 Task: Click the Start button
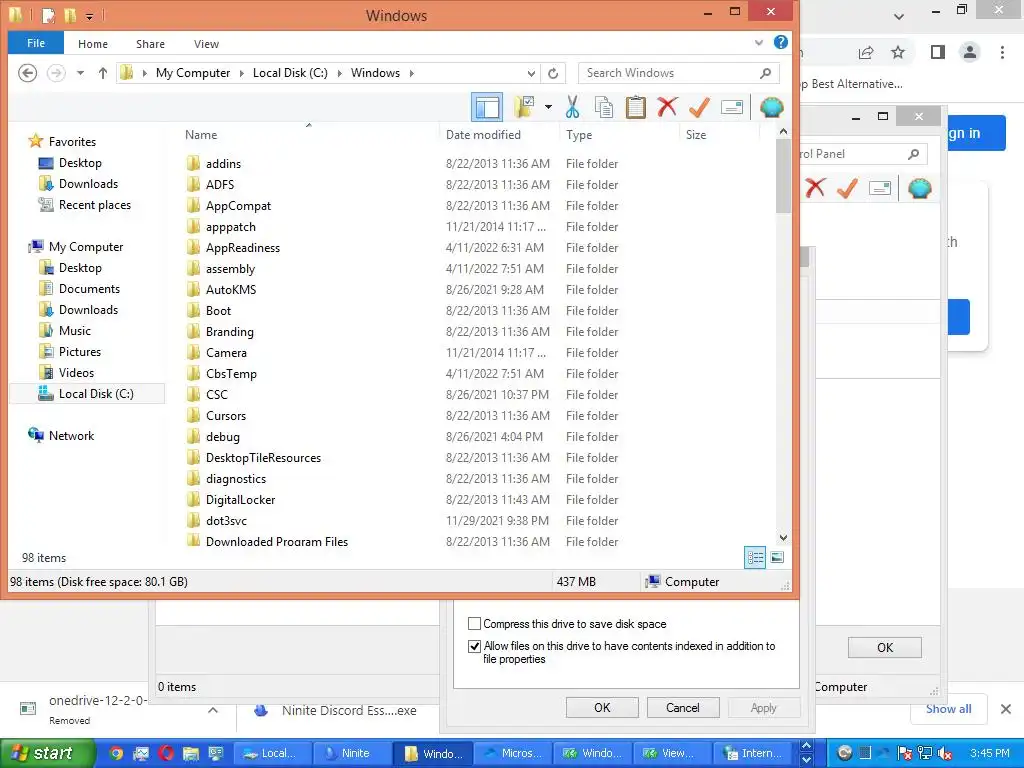pyautogui.click(x=46, y=754)
